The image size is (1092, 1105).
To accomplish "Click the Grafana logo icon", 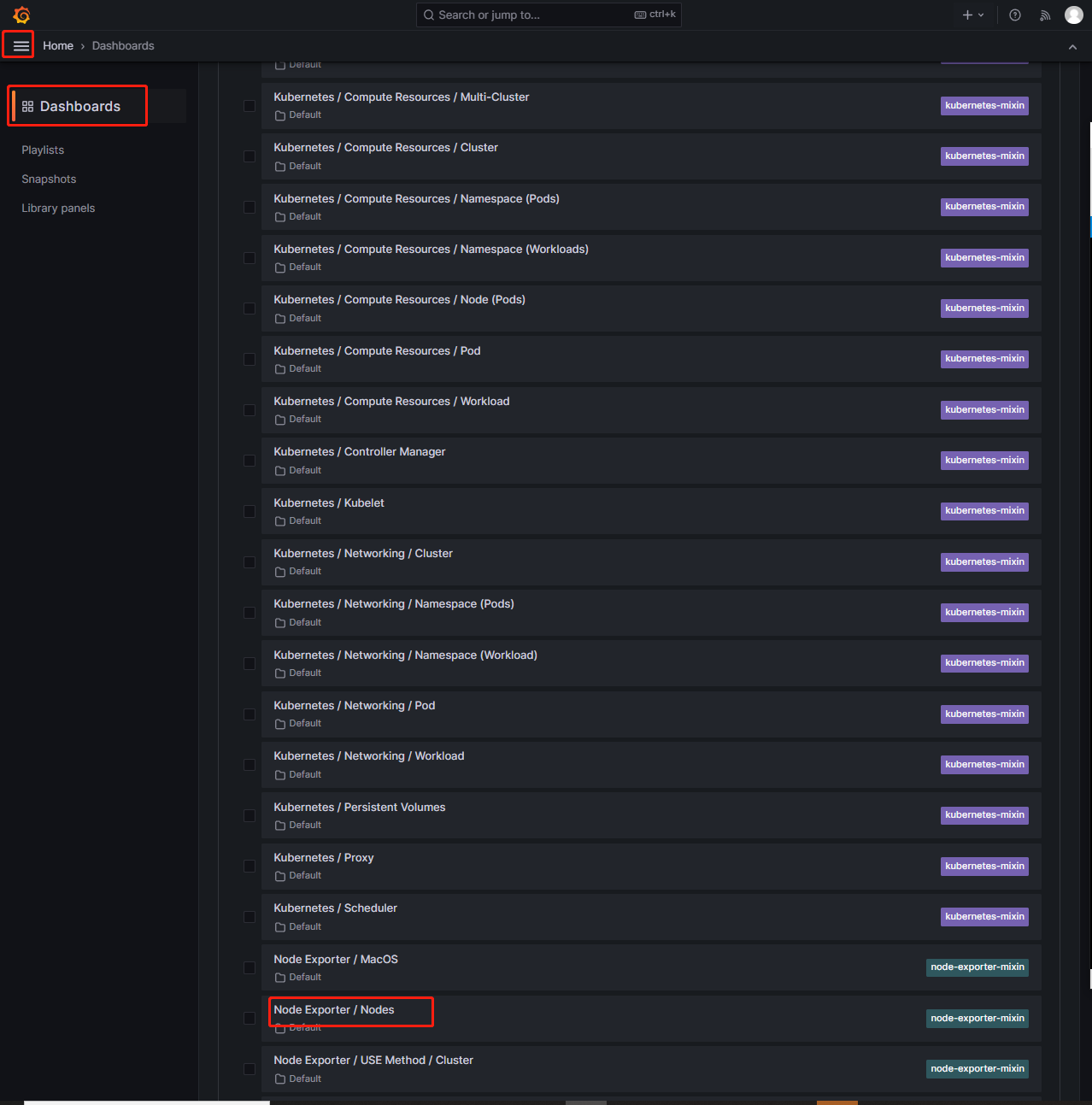I will (22, 15).
